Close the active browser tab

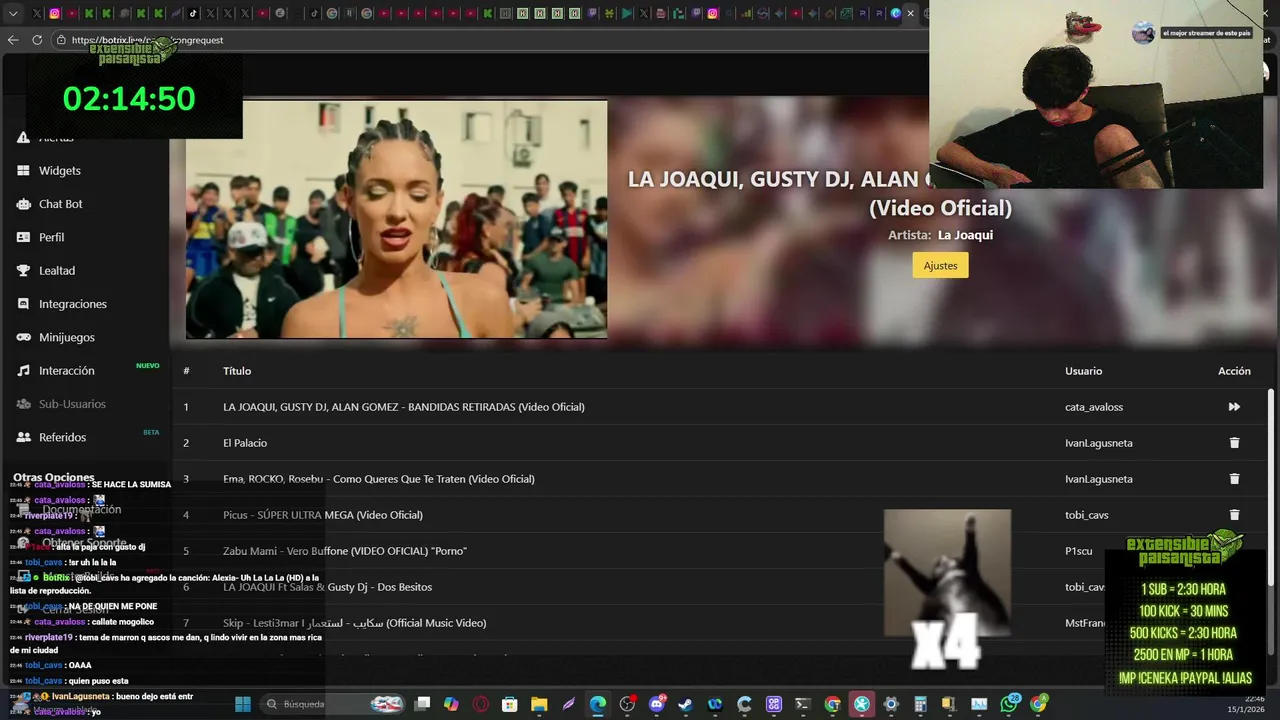click(910, 13)
